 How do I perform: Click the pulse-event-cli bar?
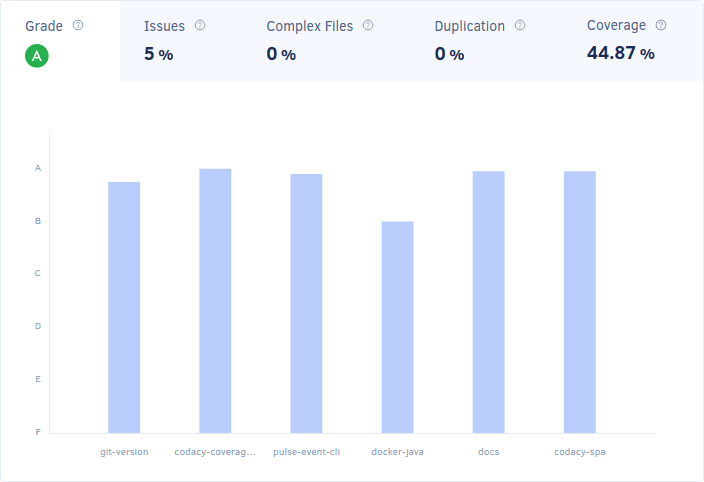[x=306, y=303]
